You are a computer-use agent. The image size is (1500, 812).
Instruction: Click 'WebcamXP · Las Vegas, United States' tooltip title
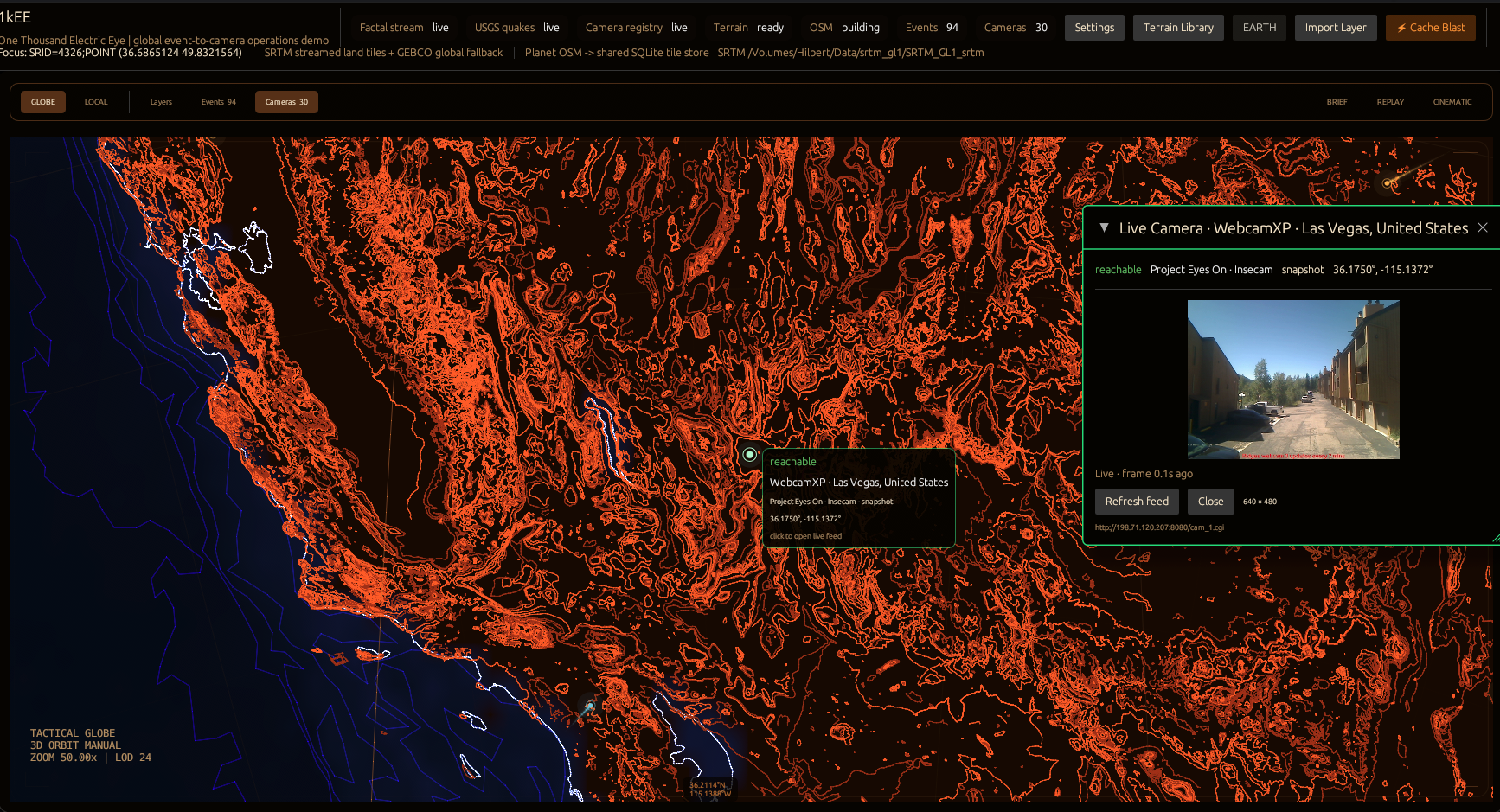click(859, 483)
